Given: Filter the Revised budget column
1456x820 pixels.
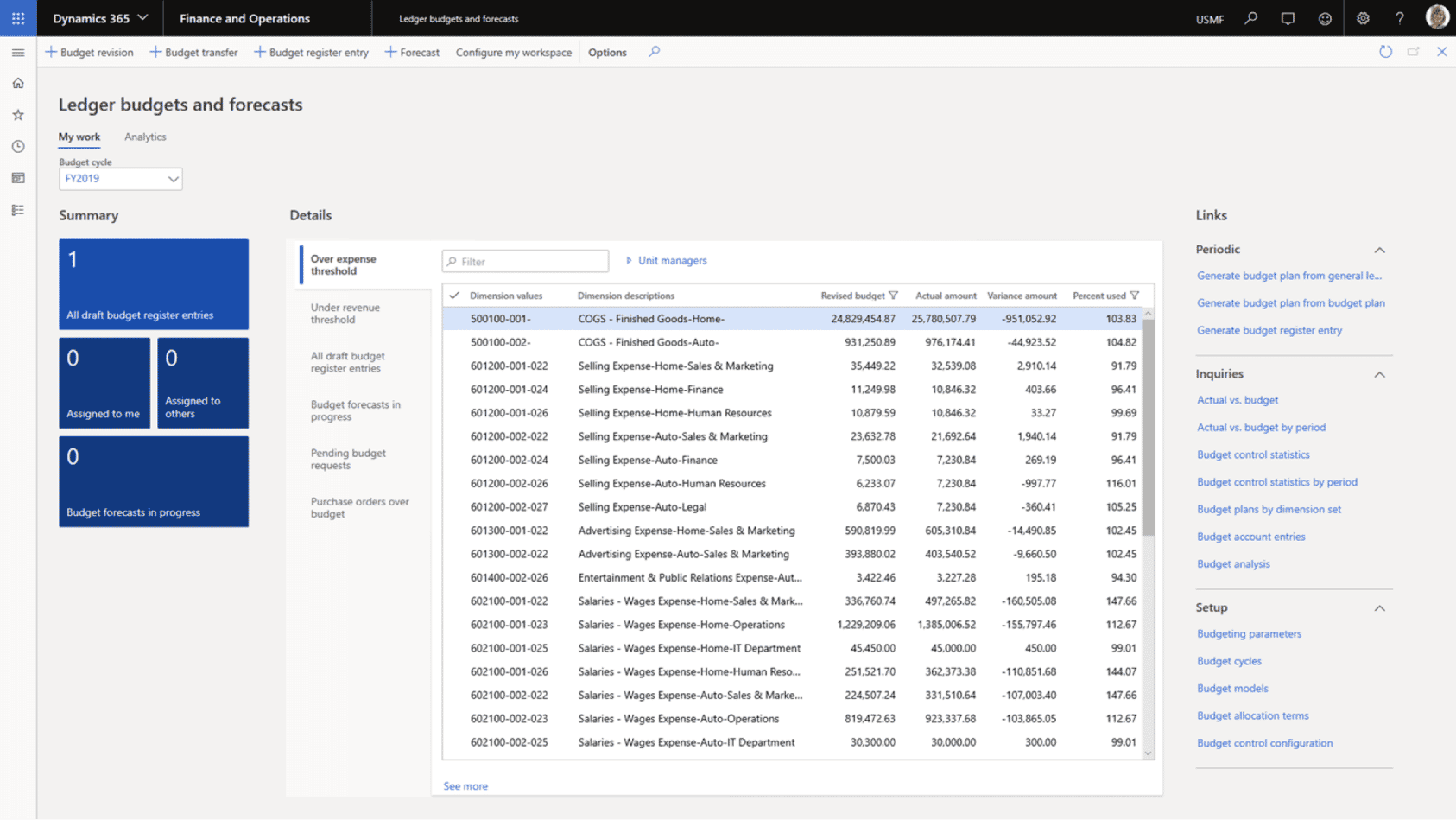Looking at the screenshot, I should pos(894,296).
